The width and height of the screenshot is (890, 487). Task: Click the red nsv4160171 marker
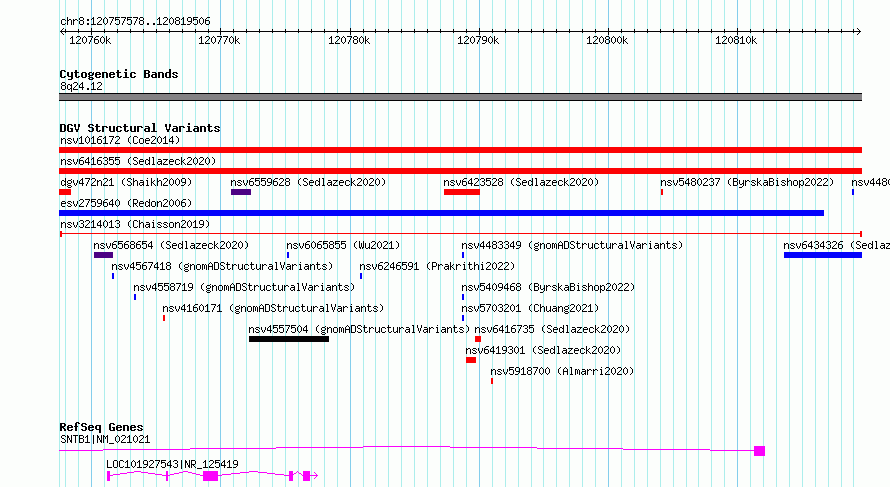(x=164, y=318)
